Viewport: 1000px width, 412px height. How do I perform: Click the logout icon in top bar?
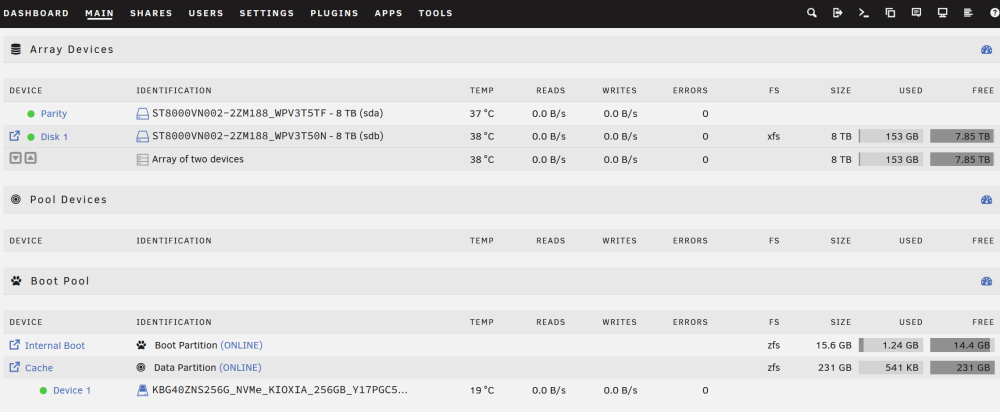click(x=837, y=13)
